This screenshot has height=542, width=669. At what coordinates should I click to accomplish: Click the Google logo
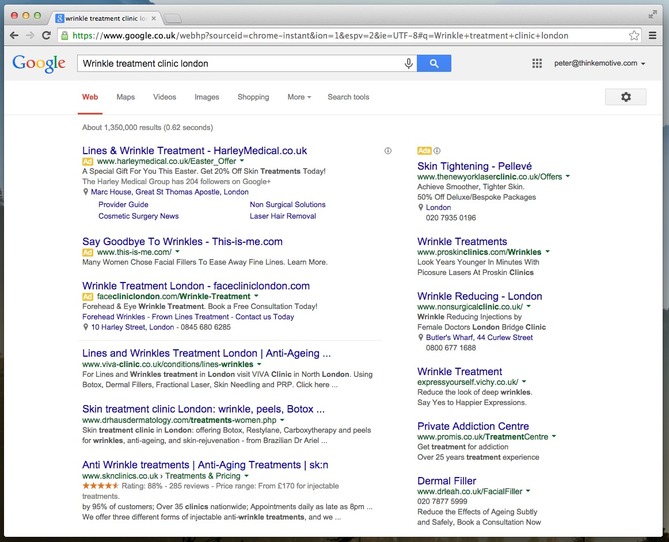tap(39, 64)
